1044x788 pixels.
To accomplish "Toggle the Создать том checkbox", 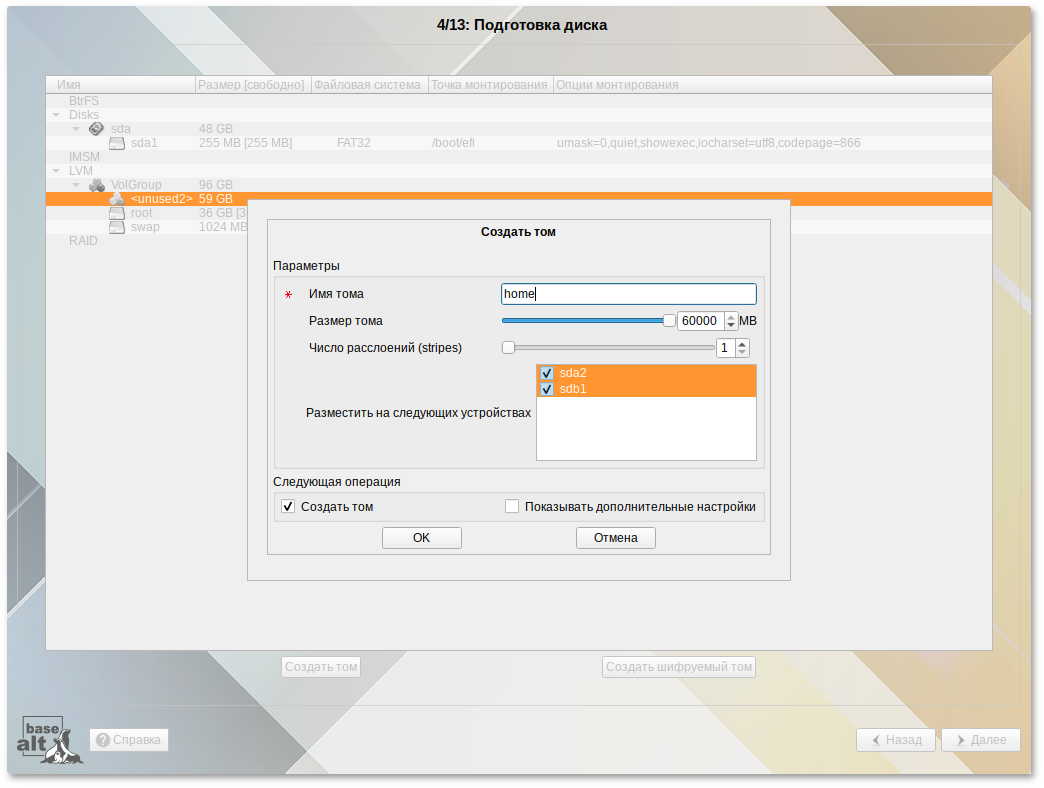I will (289, 507).
